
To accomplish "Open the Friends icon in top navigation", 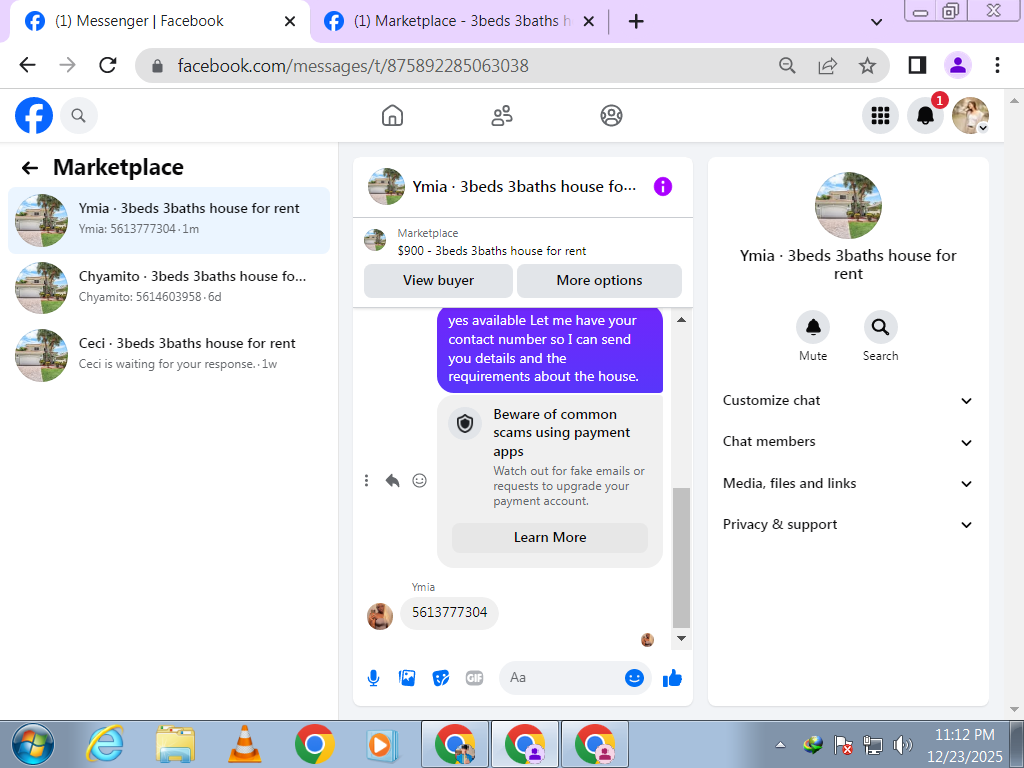I will [502, 116].
